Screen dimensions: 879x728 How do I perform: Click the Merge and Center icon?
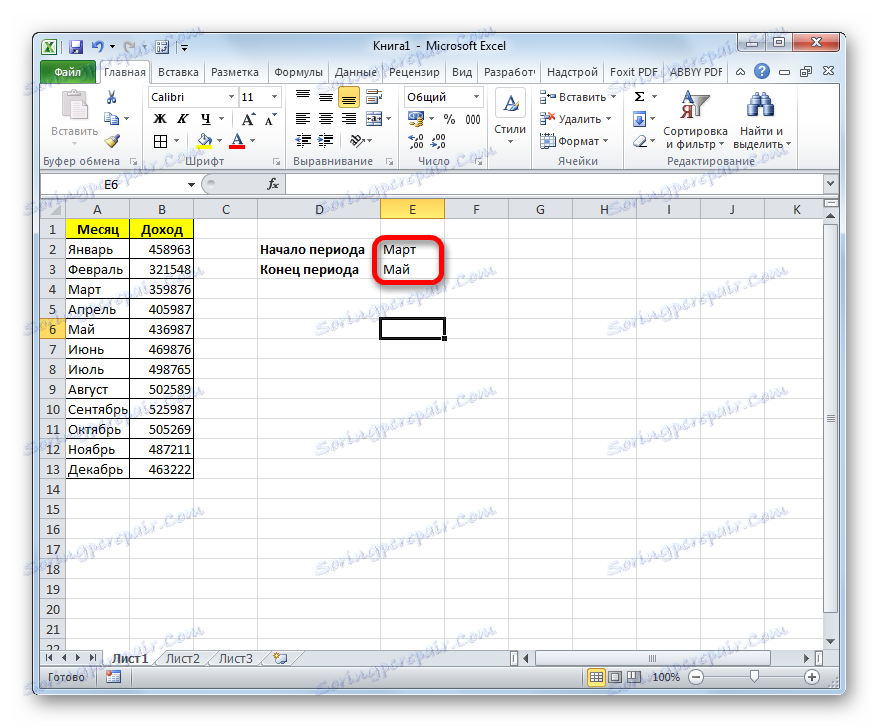[373, 119]
